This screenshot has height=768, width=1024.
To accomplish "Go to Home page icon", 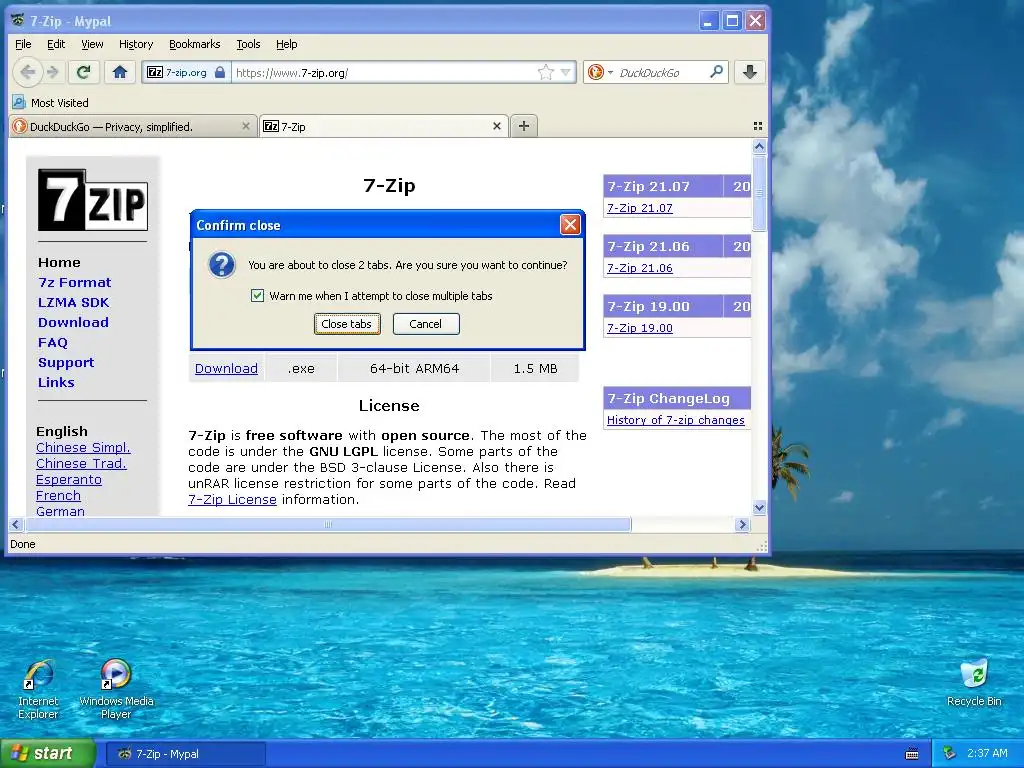I will pyautogui.click(x=120, y=72).
